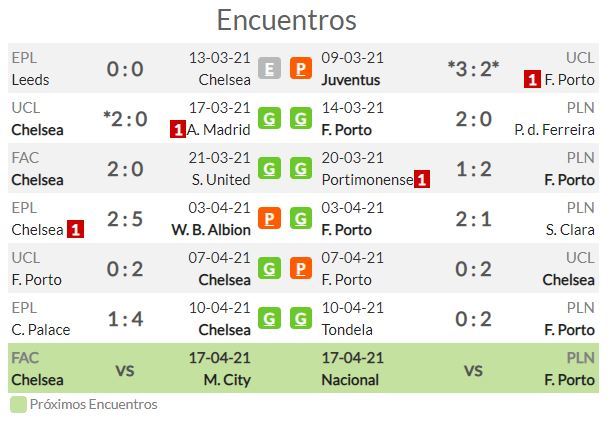Select the green G badge beside A. Madrid
This screenshot has width=610, height=424.
coord(268,119)
